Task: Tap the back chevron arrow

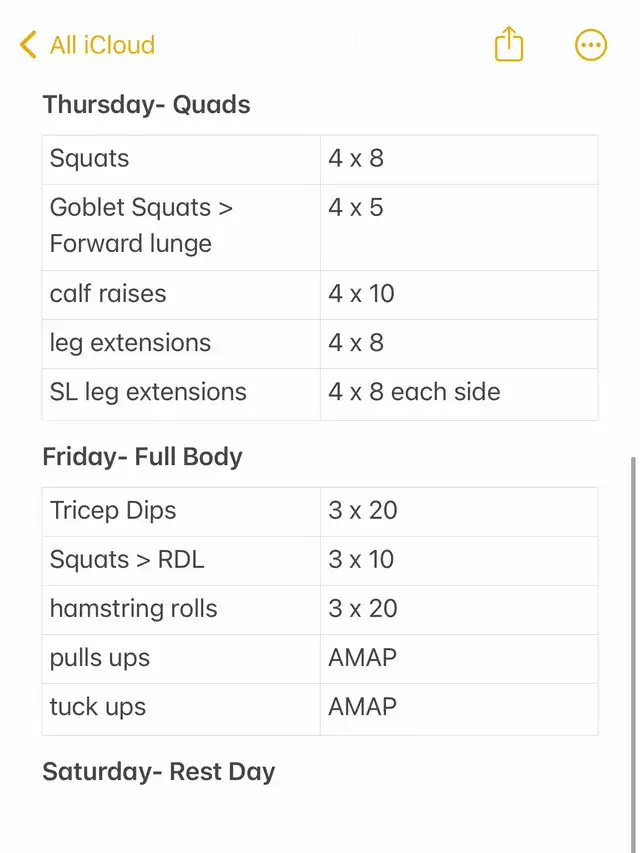Action: point(28,45)
